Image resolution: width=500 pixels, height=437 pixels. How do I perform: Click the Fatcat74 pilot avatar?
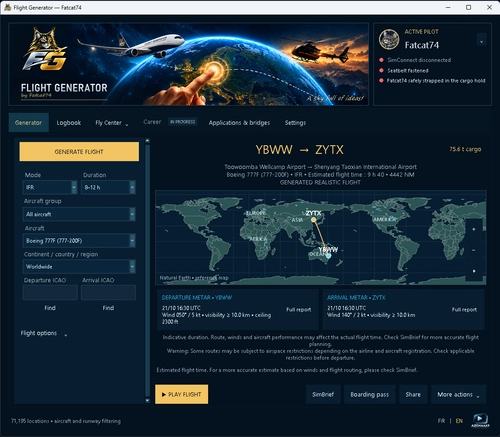tap(389, 39)
